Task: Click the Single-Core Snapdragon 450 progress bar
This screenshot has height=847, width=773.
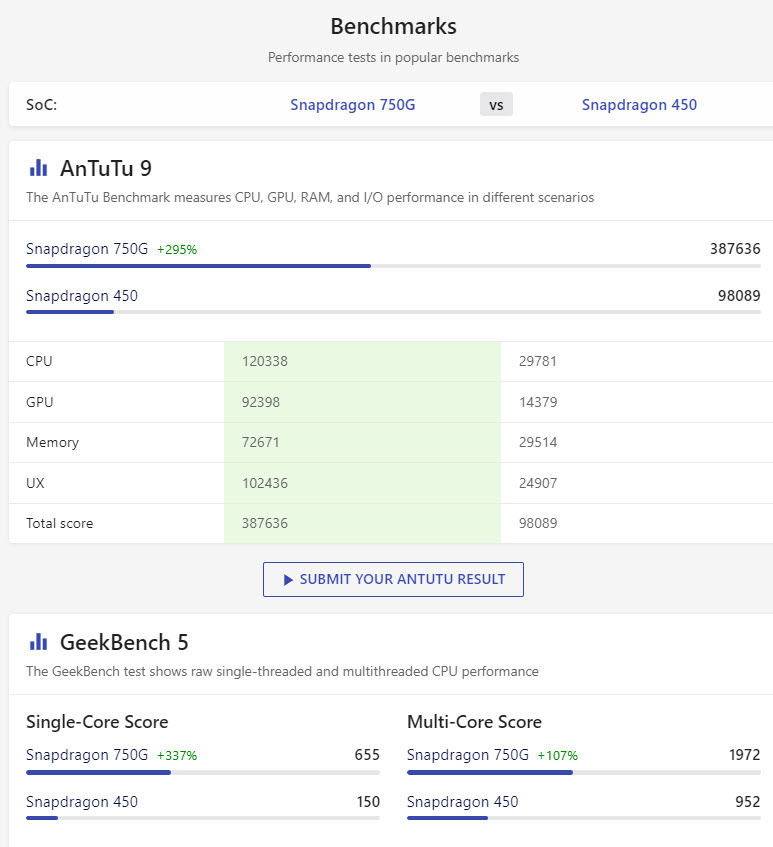Action: [x=203, y=818]
